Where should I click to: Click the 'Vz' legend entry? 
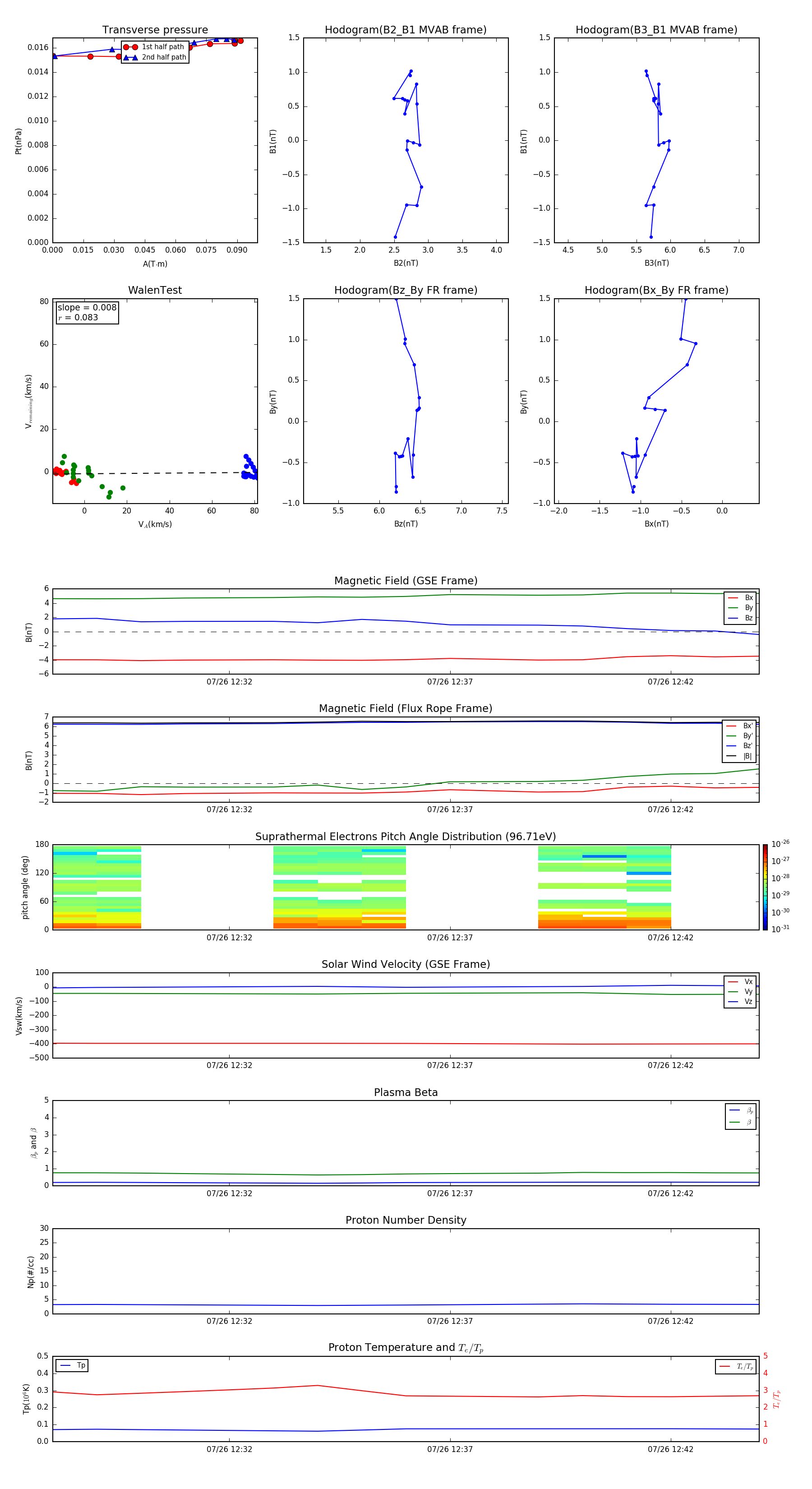[x=740, y=1002]
